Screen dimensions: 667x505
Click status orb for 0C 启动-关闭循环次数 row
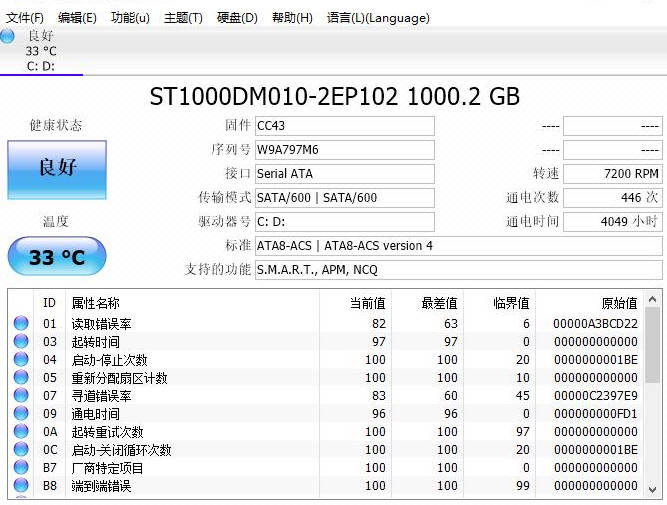click(x=21, y=450)
